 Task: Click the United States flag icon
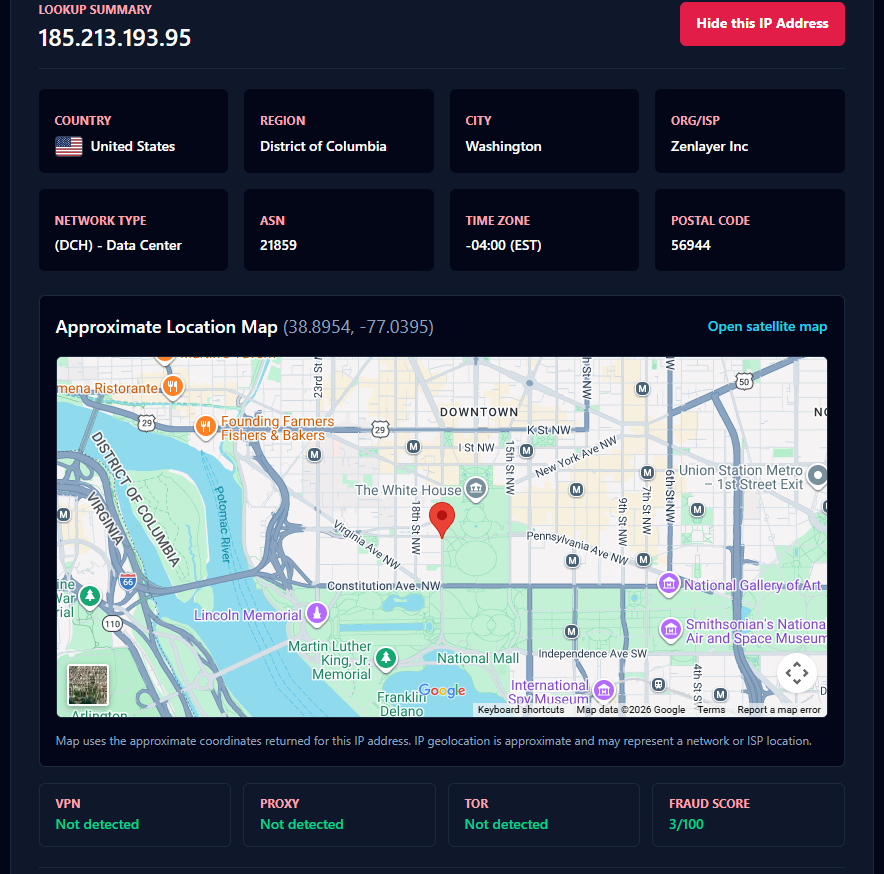[x=69, y=147]
